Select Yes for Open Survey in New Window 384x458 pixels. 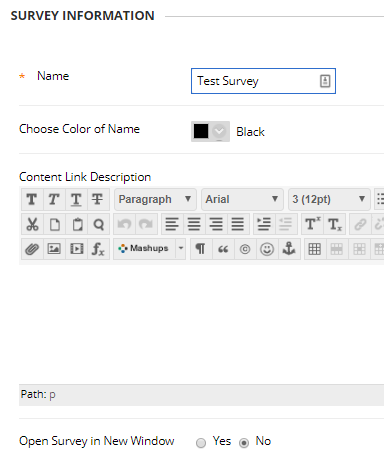(201, 443)
